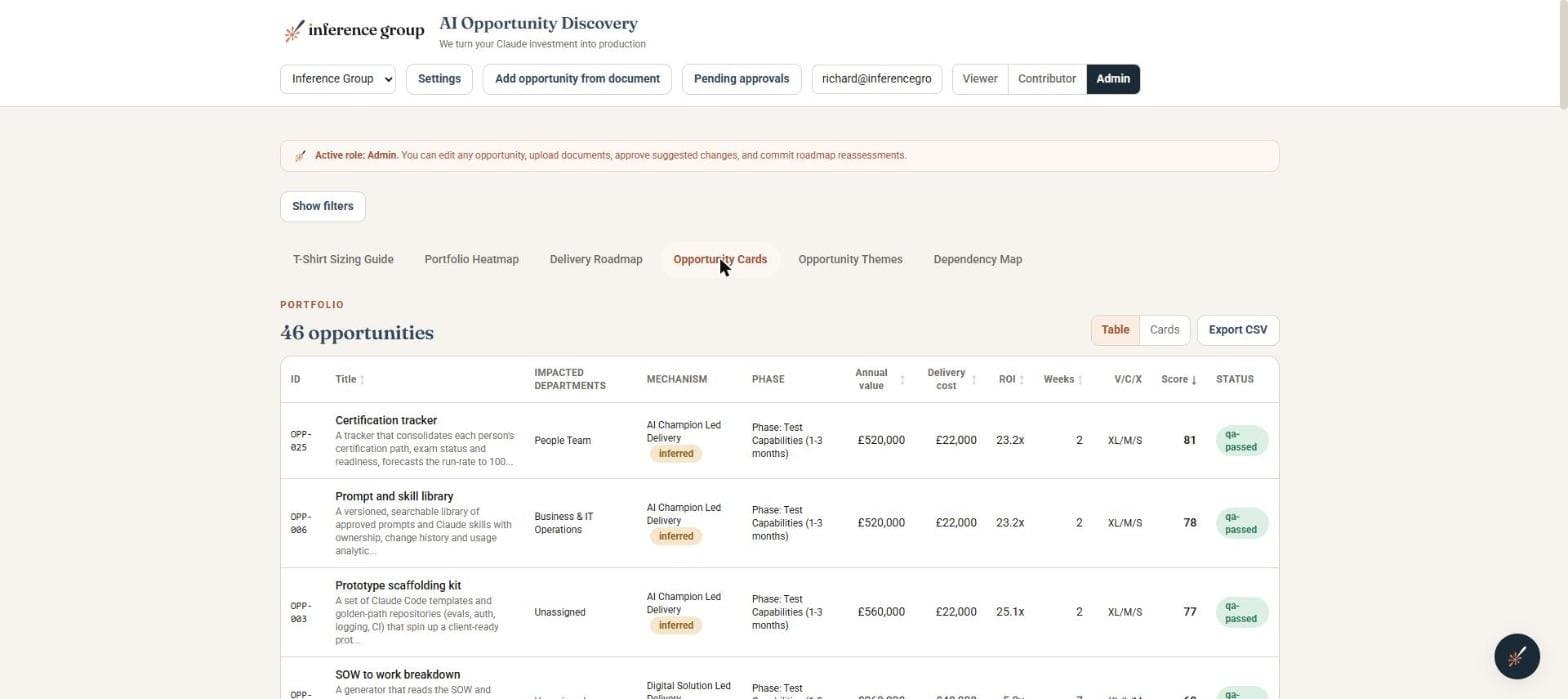
Task: Click the inferred badge on Prototype scaffolding kit row
Action: 676,626
